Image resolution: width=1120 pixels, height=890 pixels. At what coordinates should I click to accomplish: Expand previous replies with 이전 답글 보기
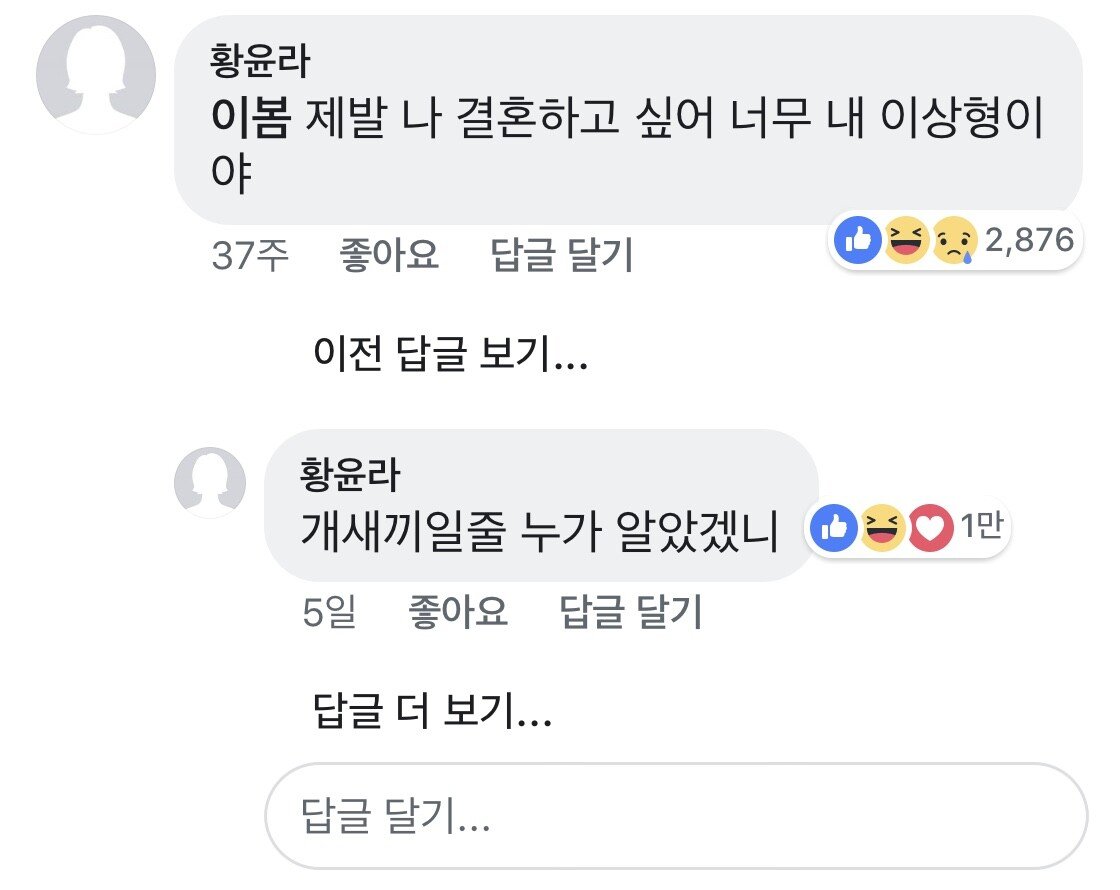point(450,355)
